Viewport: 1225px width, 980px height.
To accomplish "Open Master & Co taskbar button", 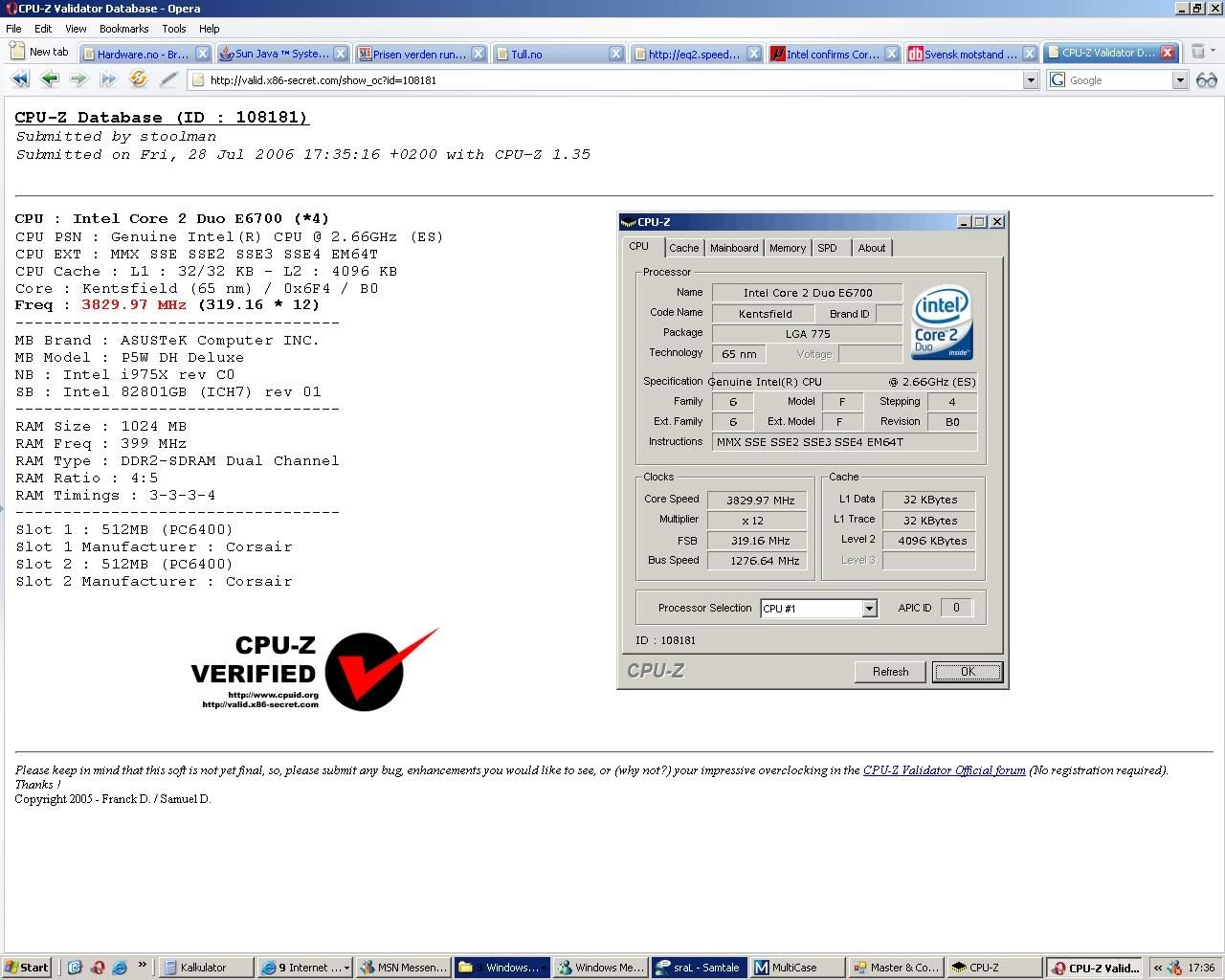I will [895, 968].
